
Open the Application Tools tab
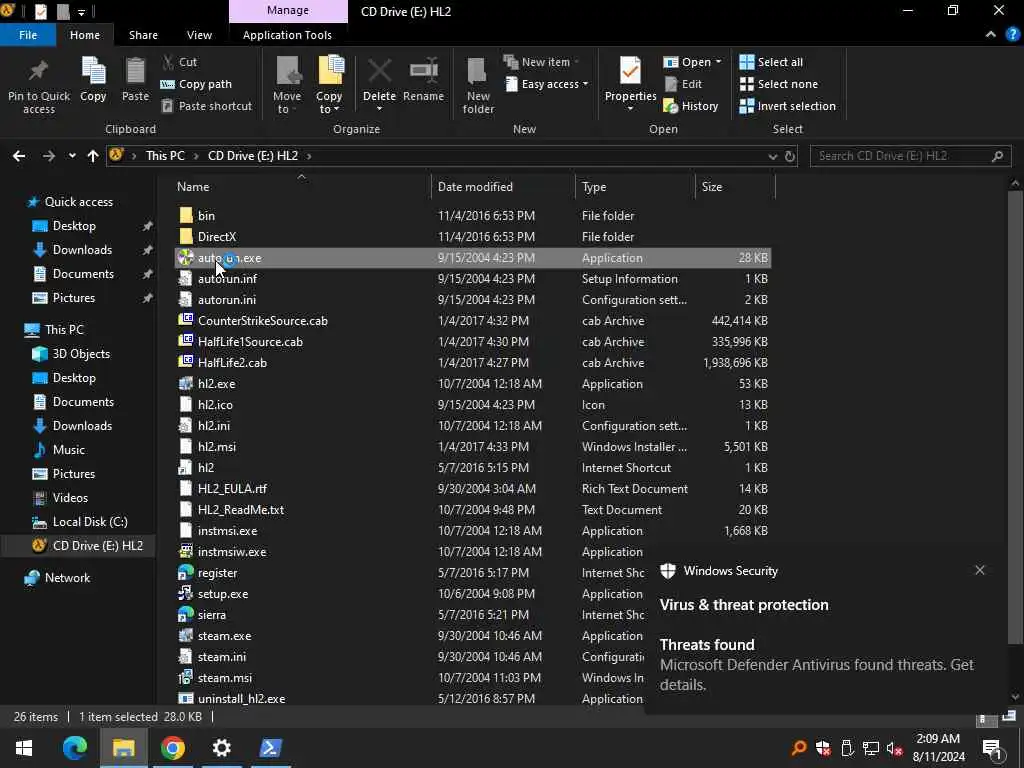tap(287, 35)
